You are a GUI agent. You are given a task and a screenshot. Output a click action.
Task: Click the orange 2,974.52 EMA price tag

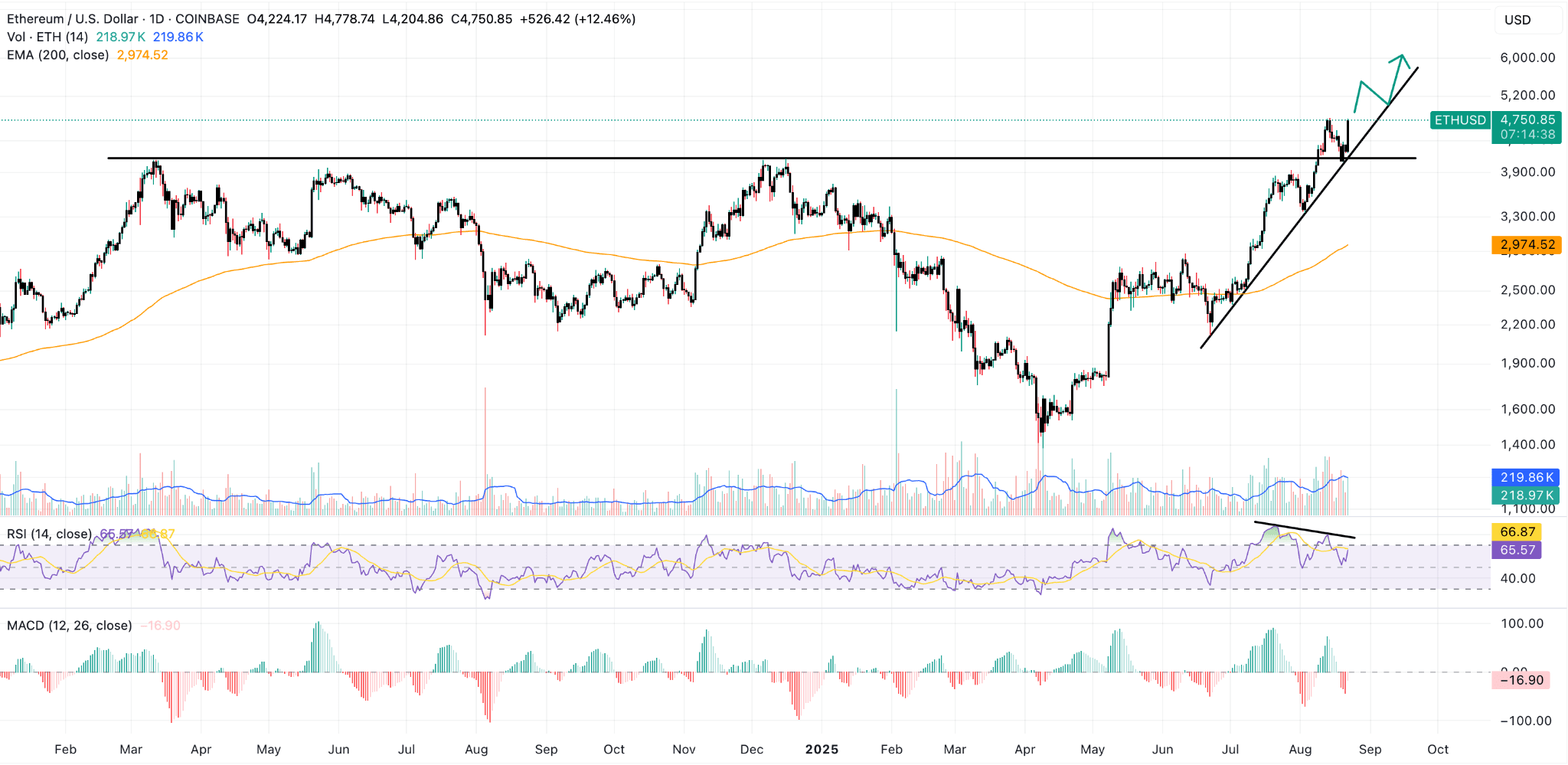(1527, 245)
